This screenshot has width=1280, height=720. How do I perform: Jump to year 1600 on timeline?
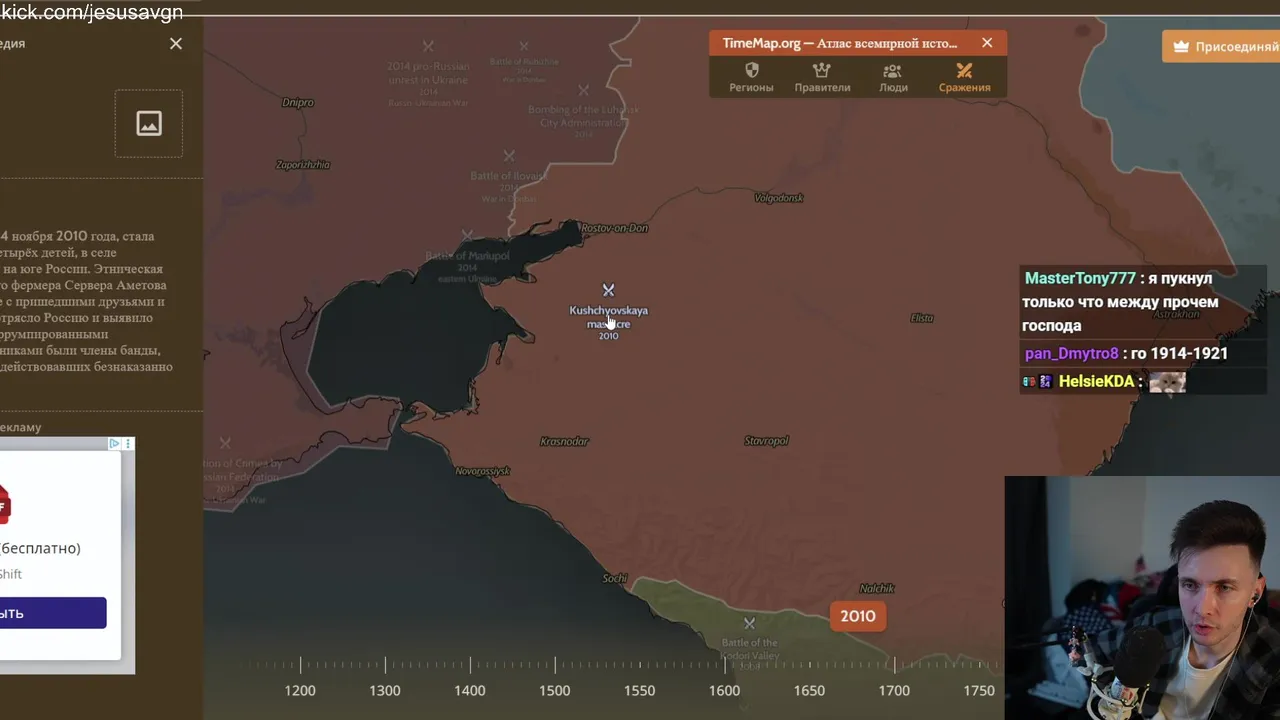(x=725, y=690)
